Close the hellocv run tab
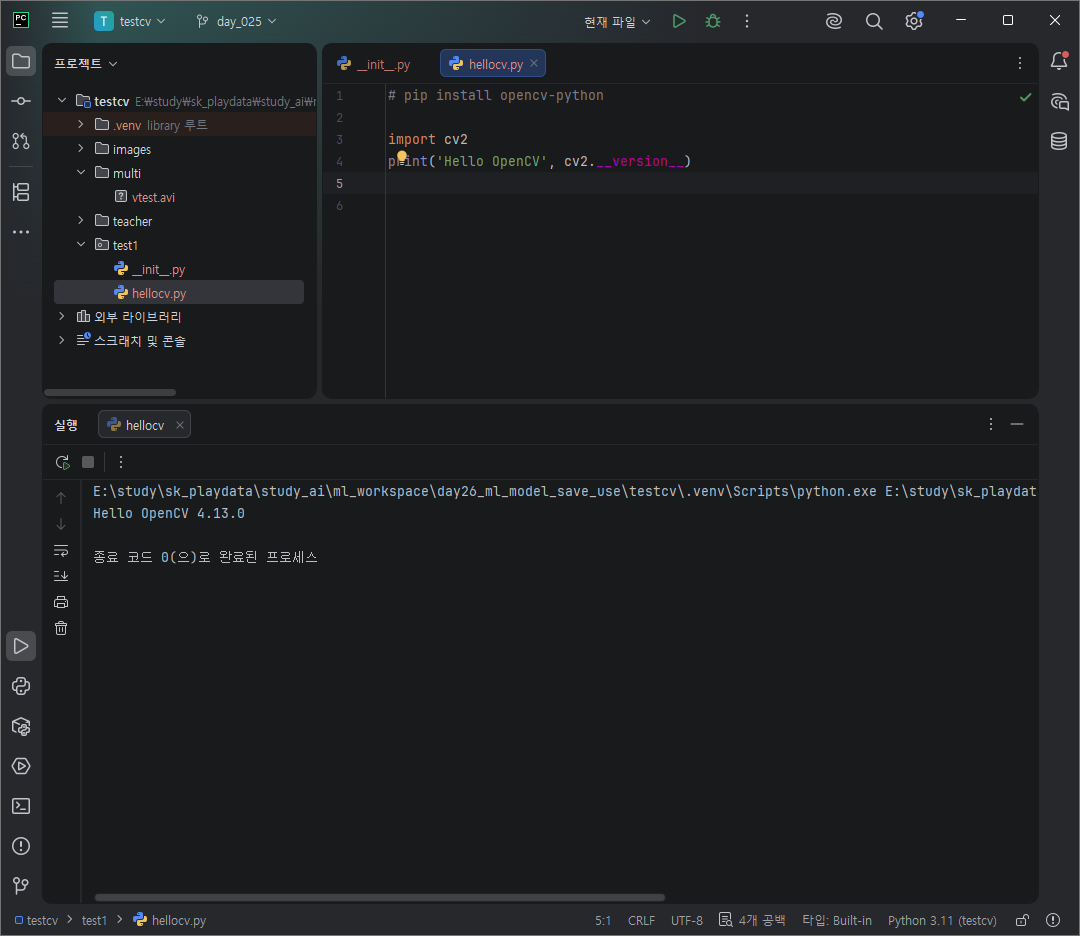Screen dimensions: 1080x936 click(x=180, y=425)
